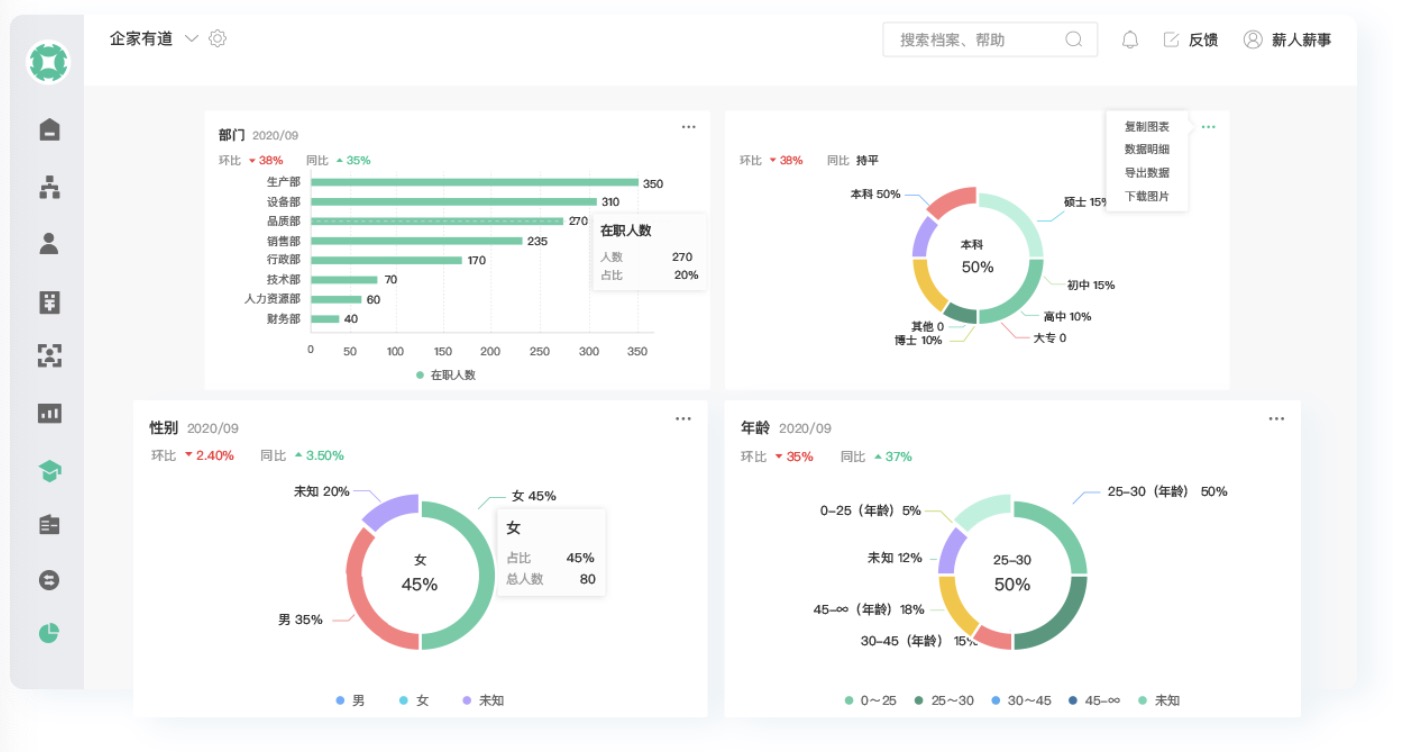Click the 销售部 bar showing 235
Image resolution: width=1416 pixels, height=752 pixels.
coord(417,240)
